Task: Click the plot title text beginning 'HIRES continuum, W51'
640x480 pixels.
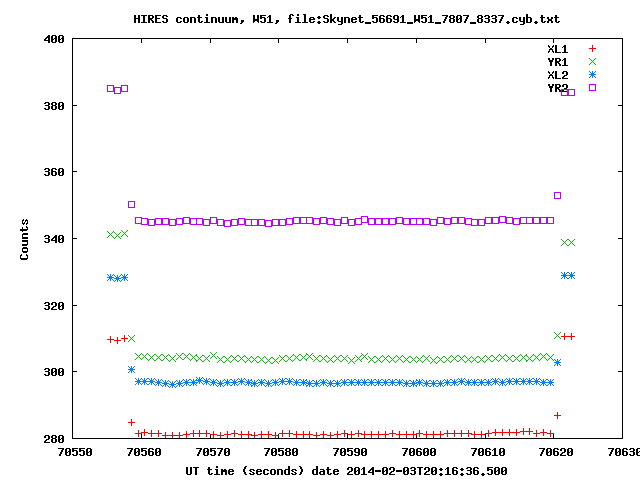Action: [x=347, y=19]
